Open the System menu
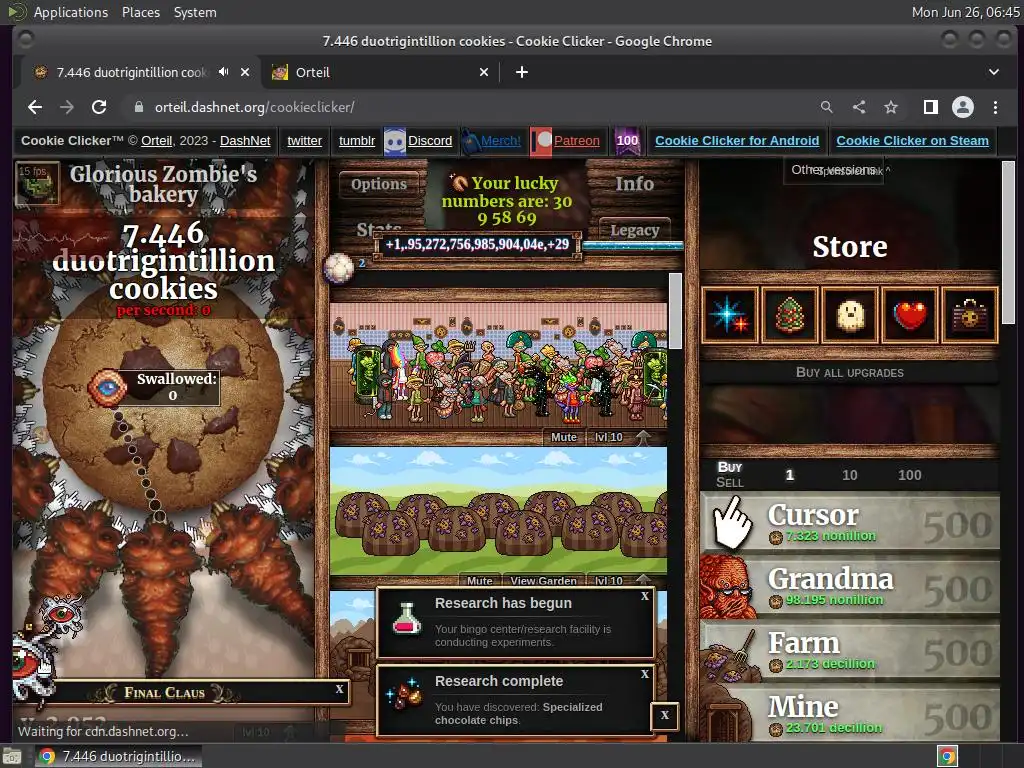 tap(195, 12)
